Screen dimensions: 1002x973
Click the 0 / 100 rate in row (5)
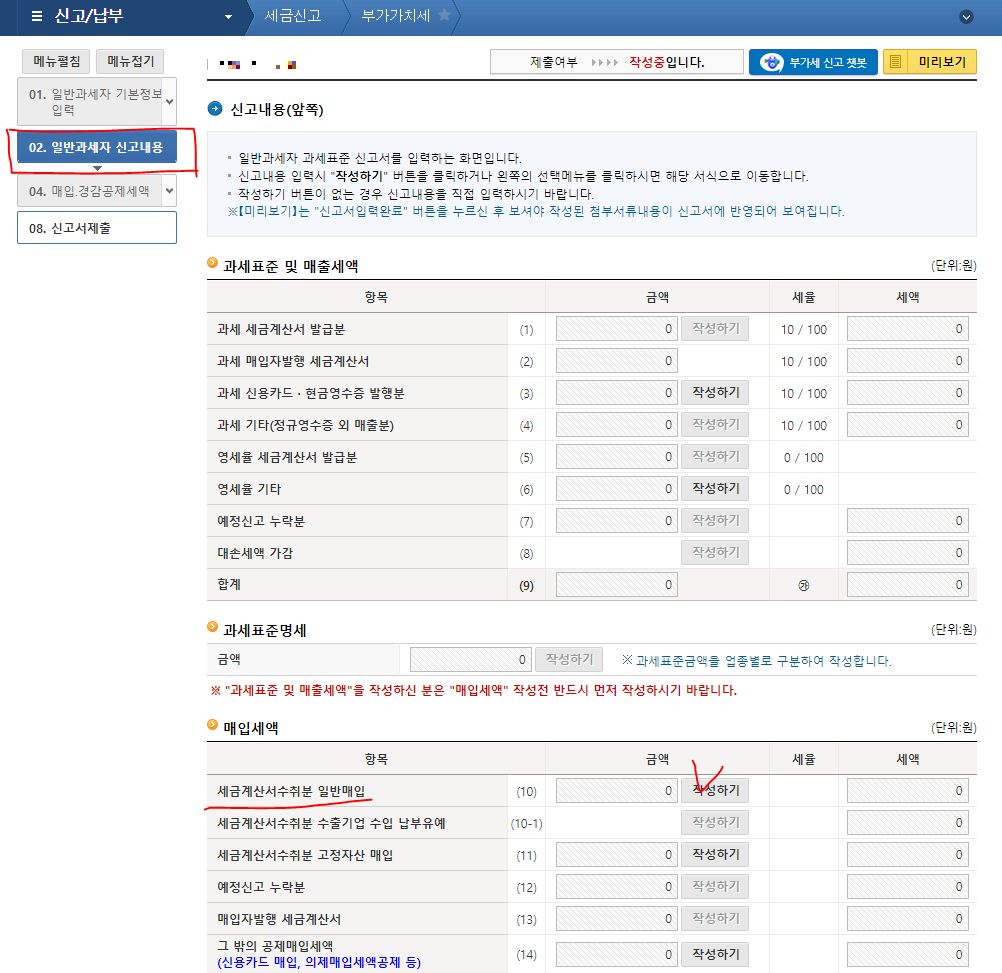pyautogui.click(x=803, y=457)
